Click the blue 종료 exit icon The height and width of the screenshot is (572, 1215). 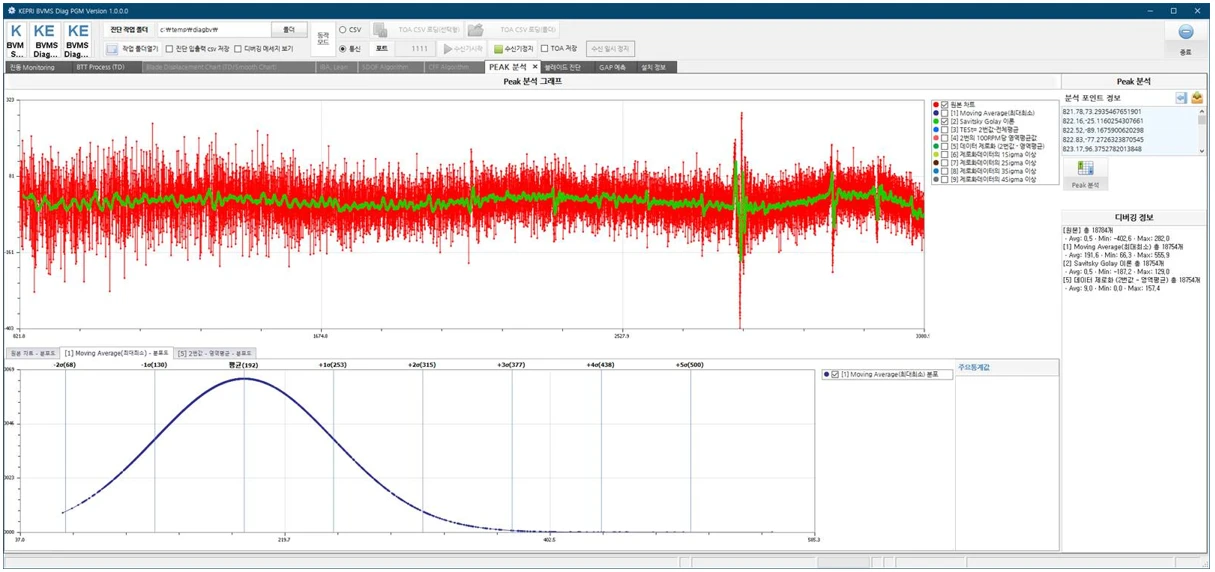click(1185, 32)
